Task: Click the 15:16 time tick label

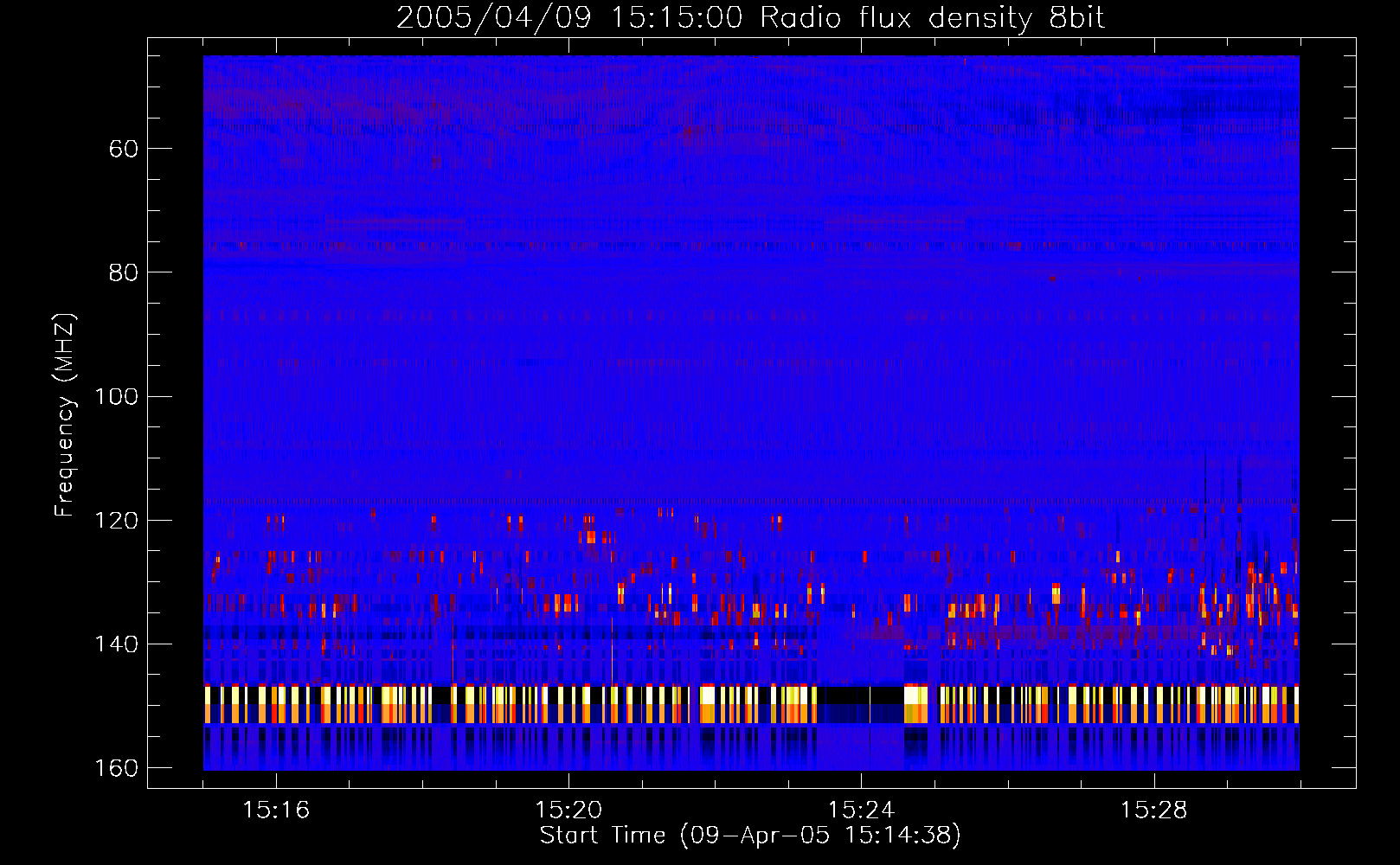Action: tap(276, 811)
